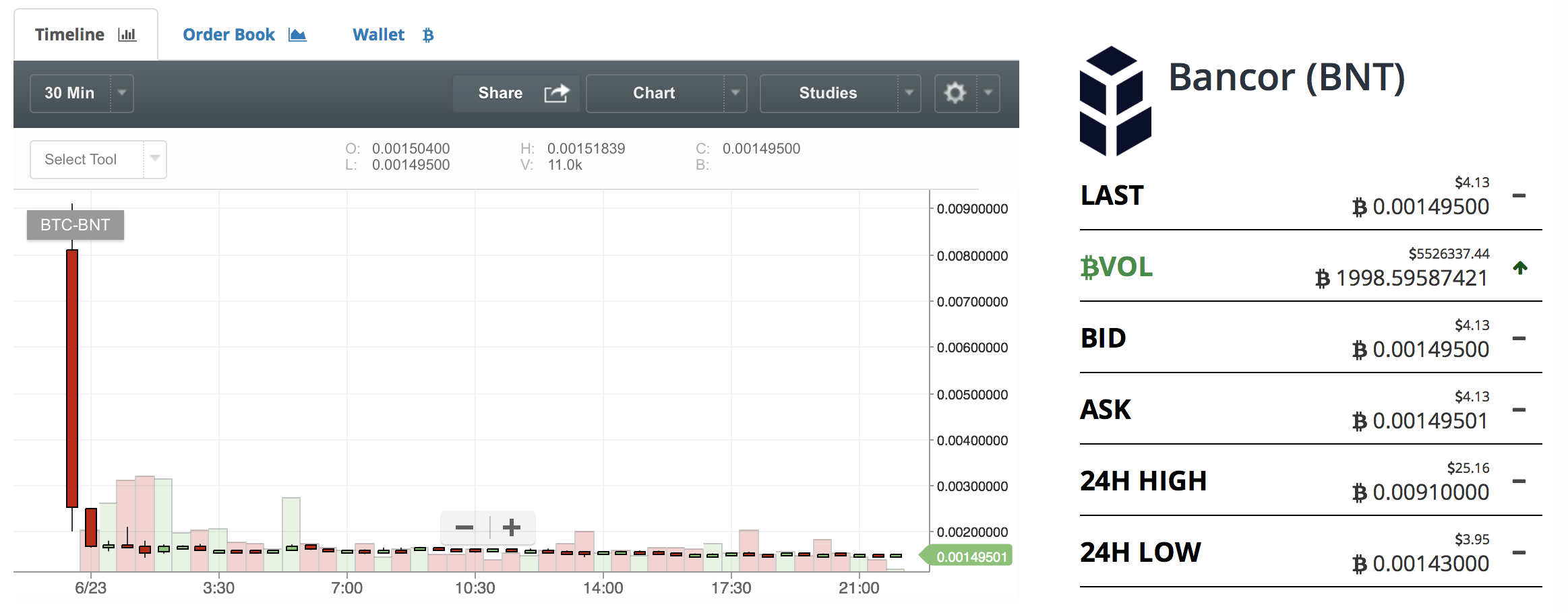Click the BID label
Viewport: 1568px width, 613px height.
click(x=1104, y=338)
